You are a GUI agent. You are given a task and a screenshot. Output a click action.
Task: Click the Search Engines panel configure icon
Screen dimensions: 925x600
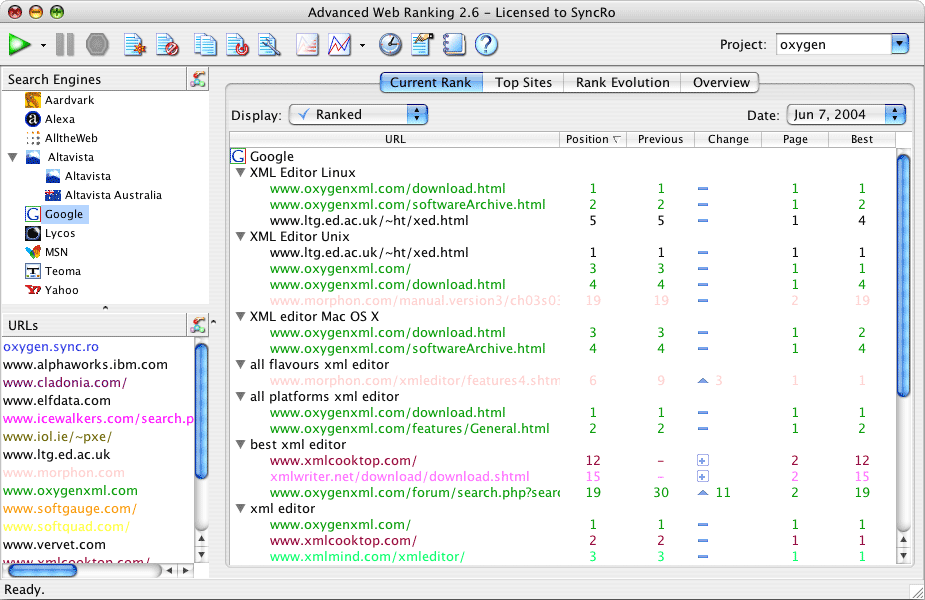point(198,79)
